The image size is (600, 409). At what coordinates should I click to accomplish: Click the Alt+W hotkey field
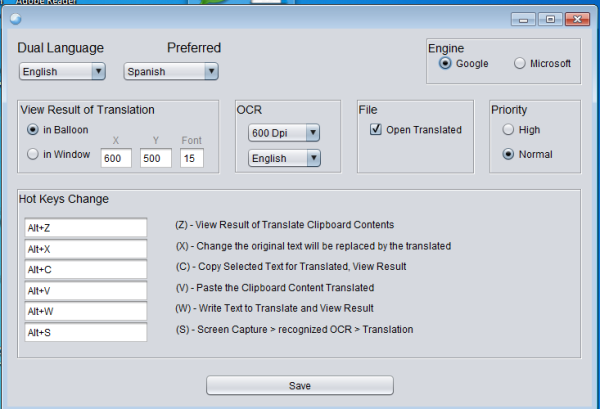pos(86,311)
